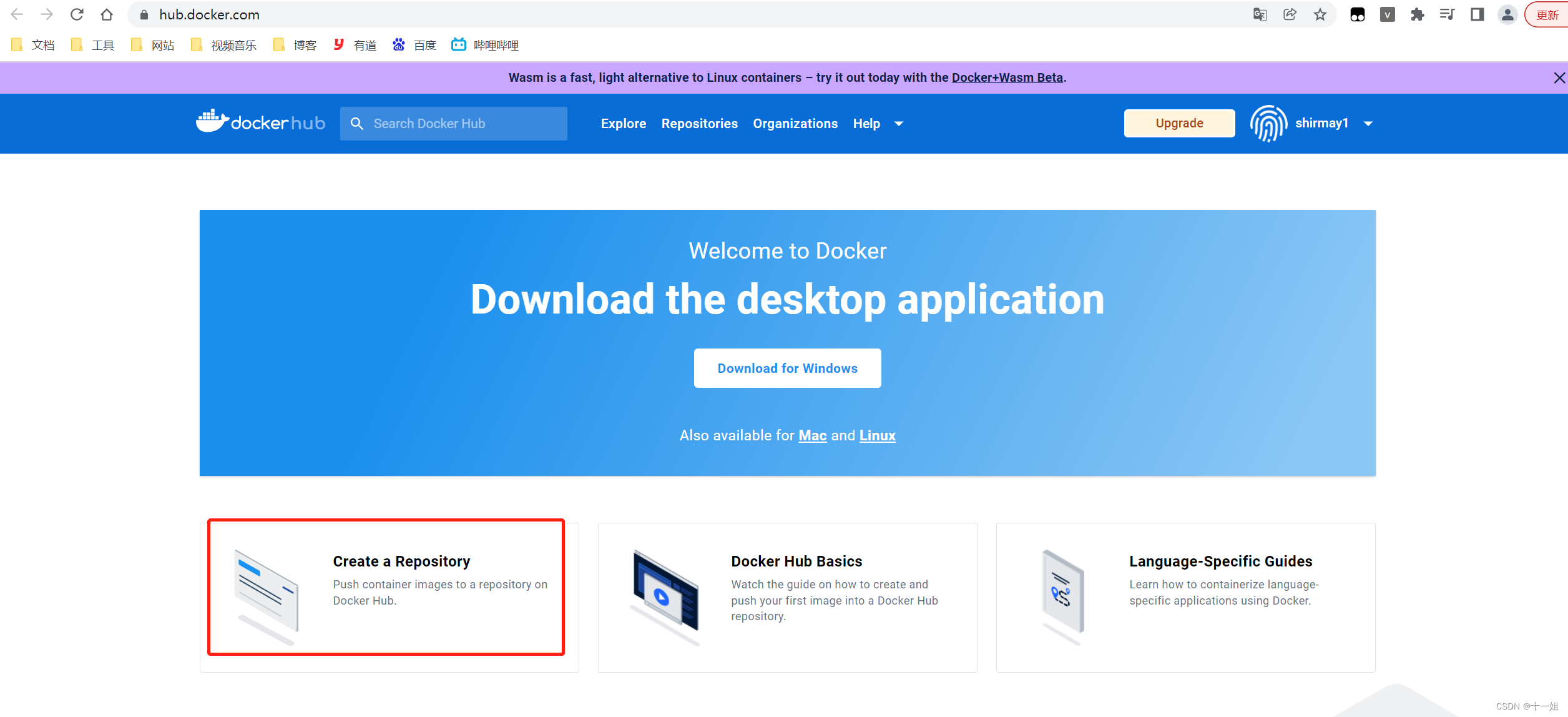
Task: Open browser side panel icon
Action: [1477, 15]
